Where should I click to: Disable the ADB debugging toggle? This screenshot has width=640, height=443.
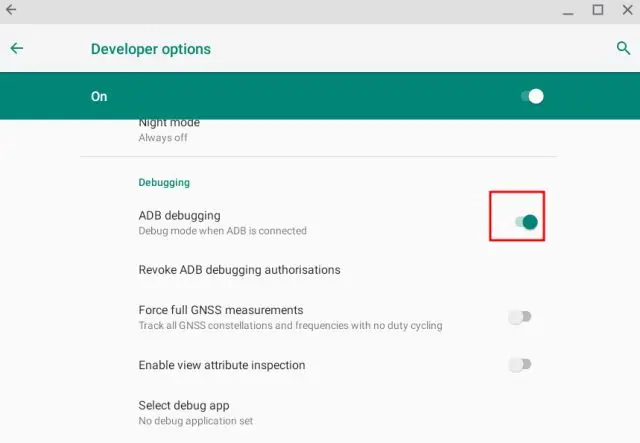[525, 222]
